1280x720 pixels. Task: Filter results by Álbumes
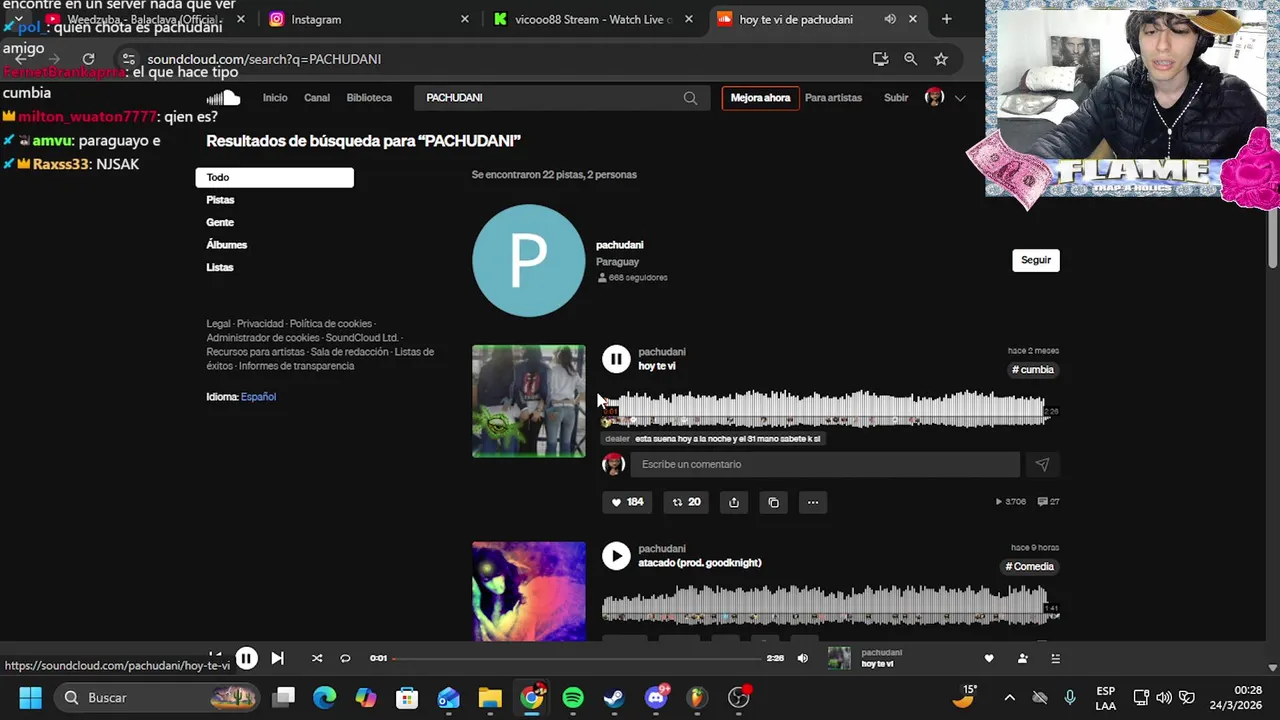pyautogui.click(x=226, y=244)
